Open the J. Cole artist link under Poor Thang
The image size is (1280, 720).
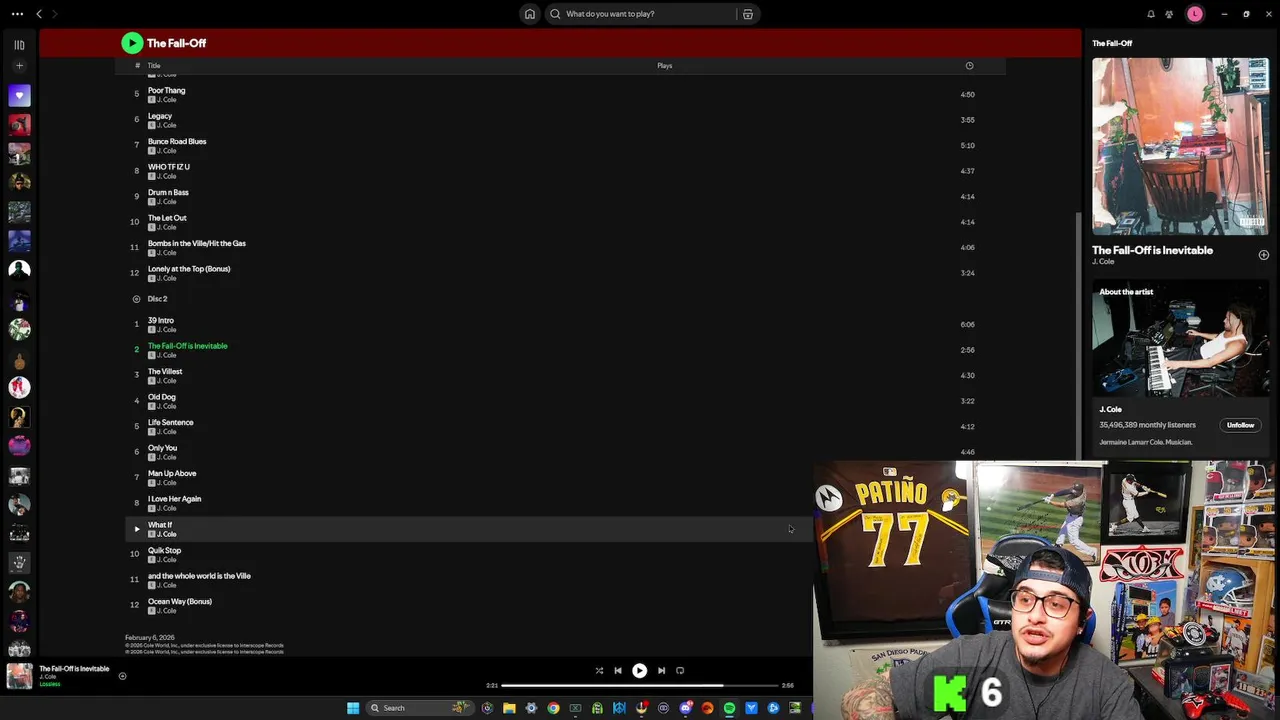coord(166,100)
